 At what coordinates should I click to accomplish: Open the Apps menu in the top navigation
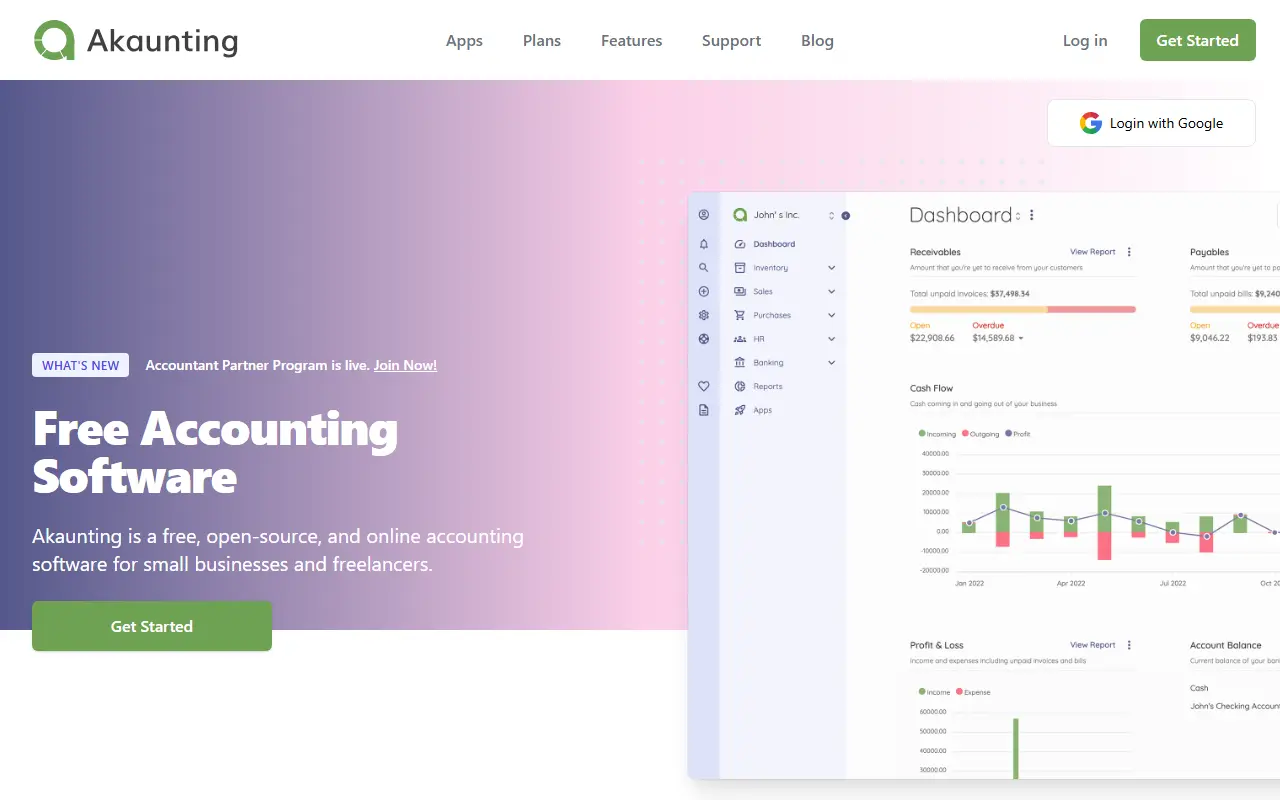pos(464,41)
